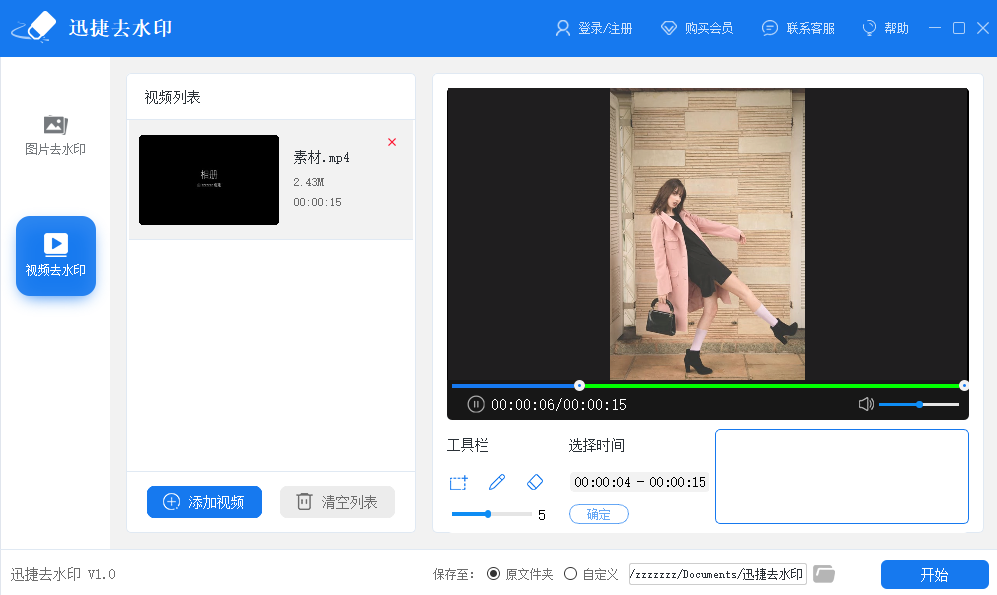The image size is (997, 595).
Task: Mute the video with speaker icon
Action: [x=866, y=404]
